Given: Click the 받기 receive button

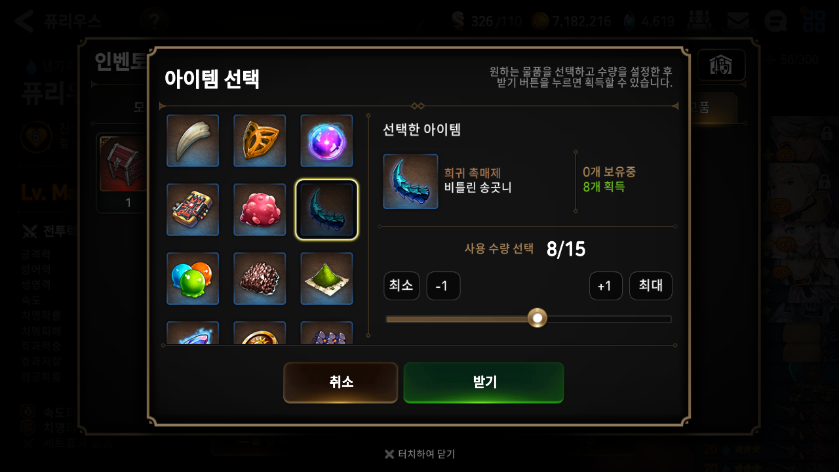Looking at the screenshot, I should coord(484,382).
